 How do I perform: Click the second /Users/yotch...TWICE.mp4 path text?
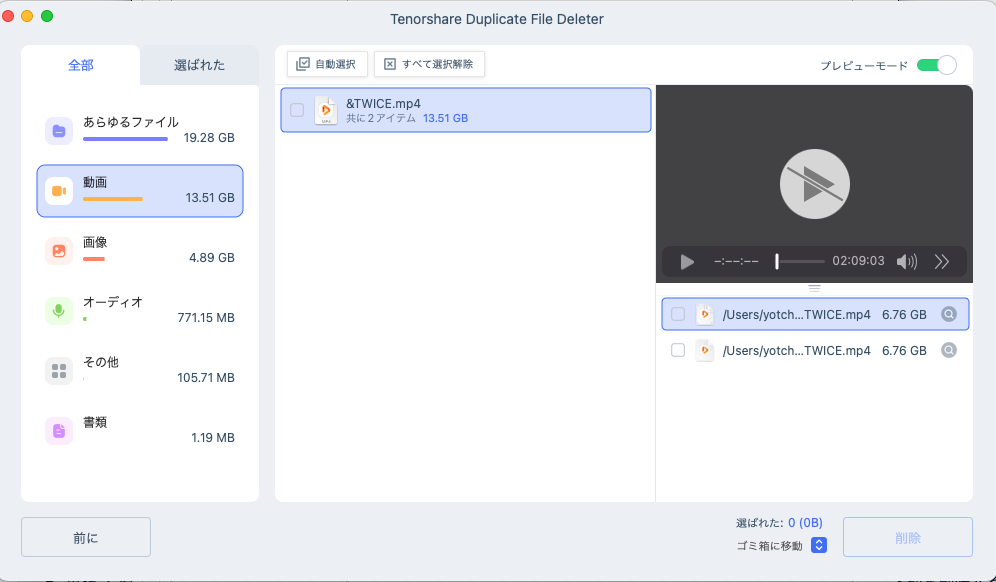[x=797, y=350]
